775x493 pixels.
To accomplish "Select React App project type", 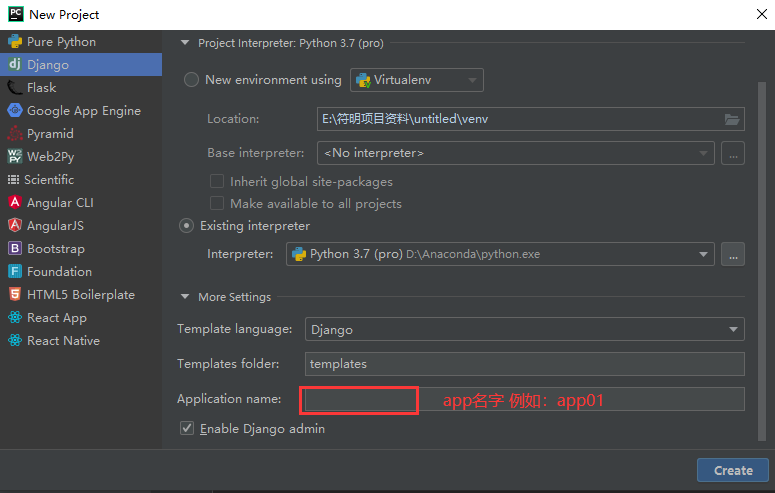I will pos(81,317).
